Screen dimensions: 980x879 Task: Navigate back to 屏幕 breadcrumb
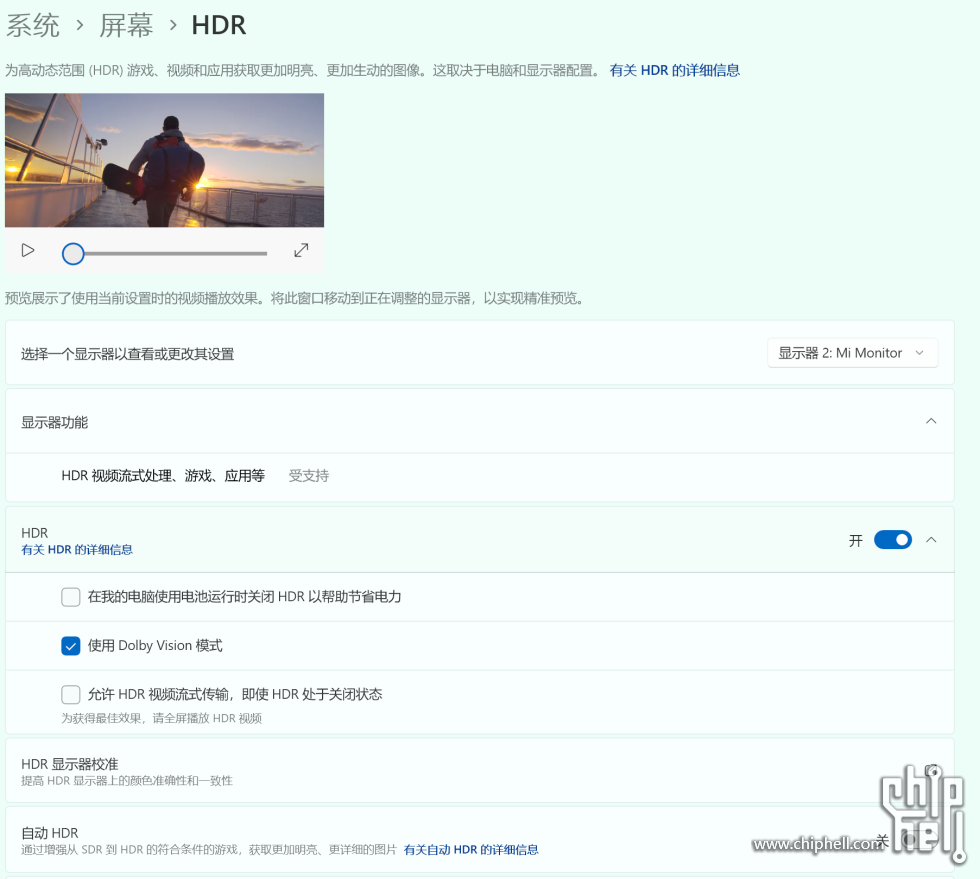pos(126,25)
